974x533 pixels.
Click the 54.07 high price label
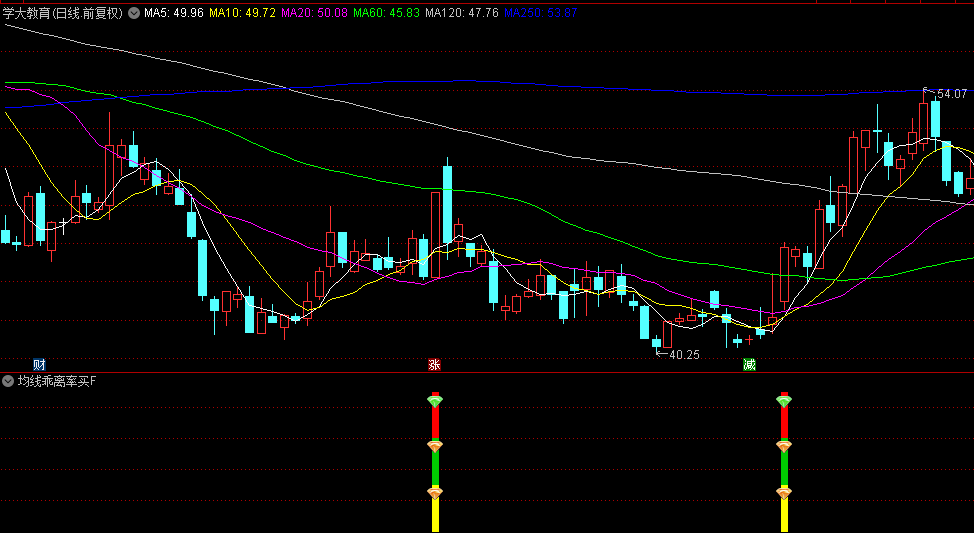[952, 94]
